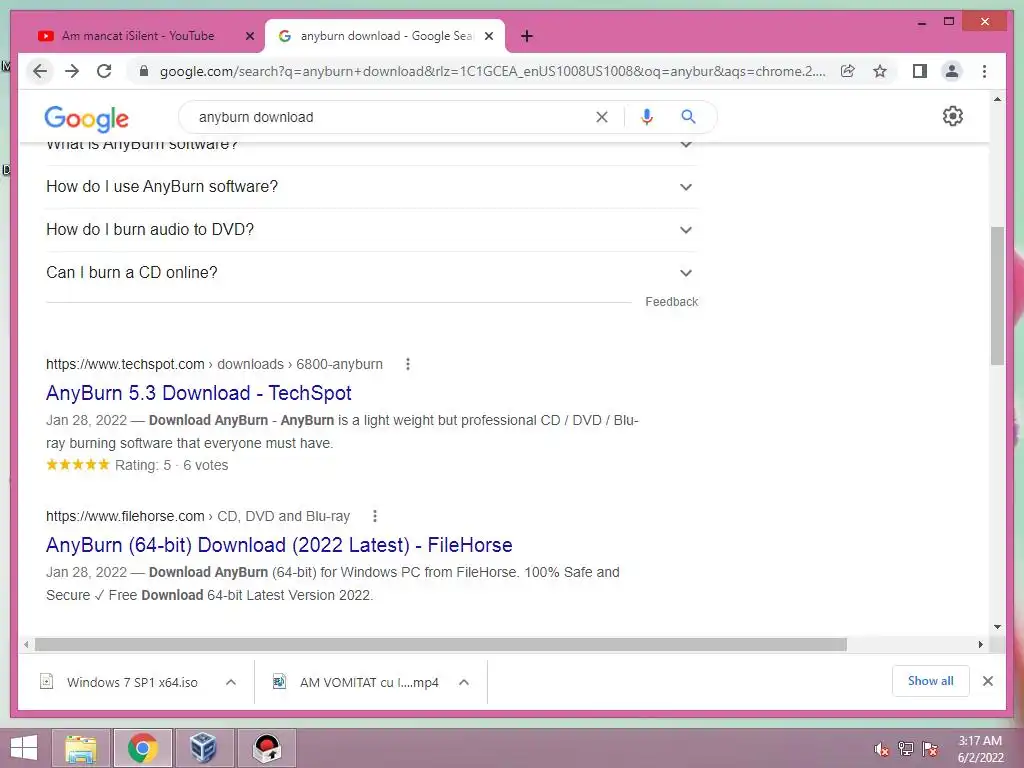Select the anyburn download Google tab
The width and height of the screenshot is (1024, 768).
click(x=385, y=36)
